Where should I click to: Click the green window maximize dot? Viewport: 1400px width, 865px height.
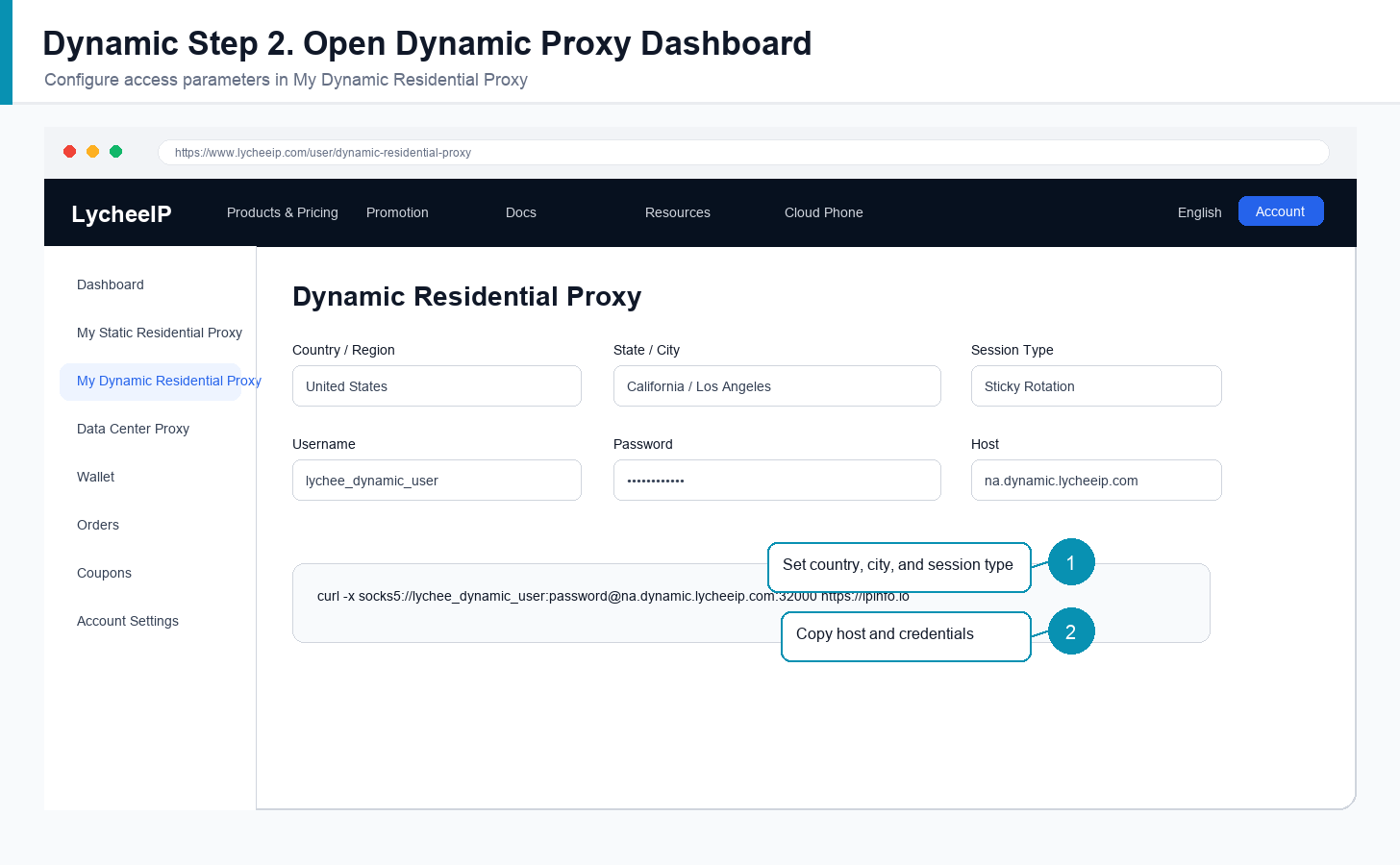tap(116, 152)
